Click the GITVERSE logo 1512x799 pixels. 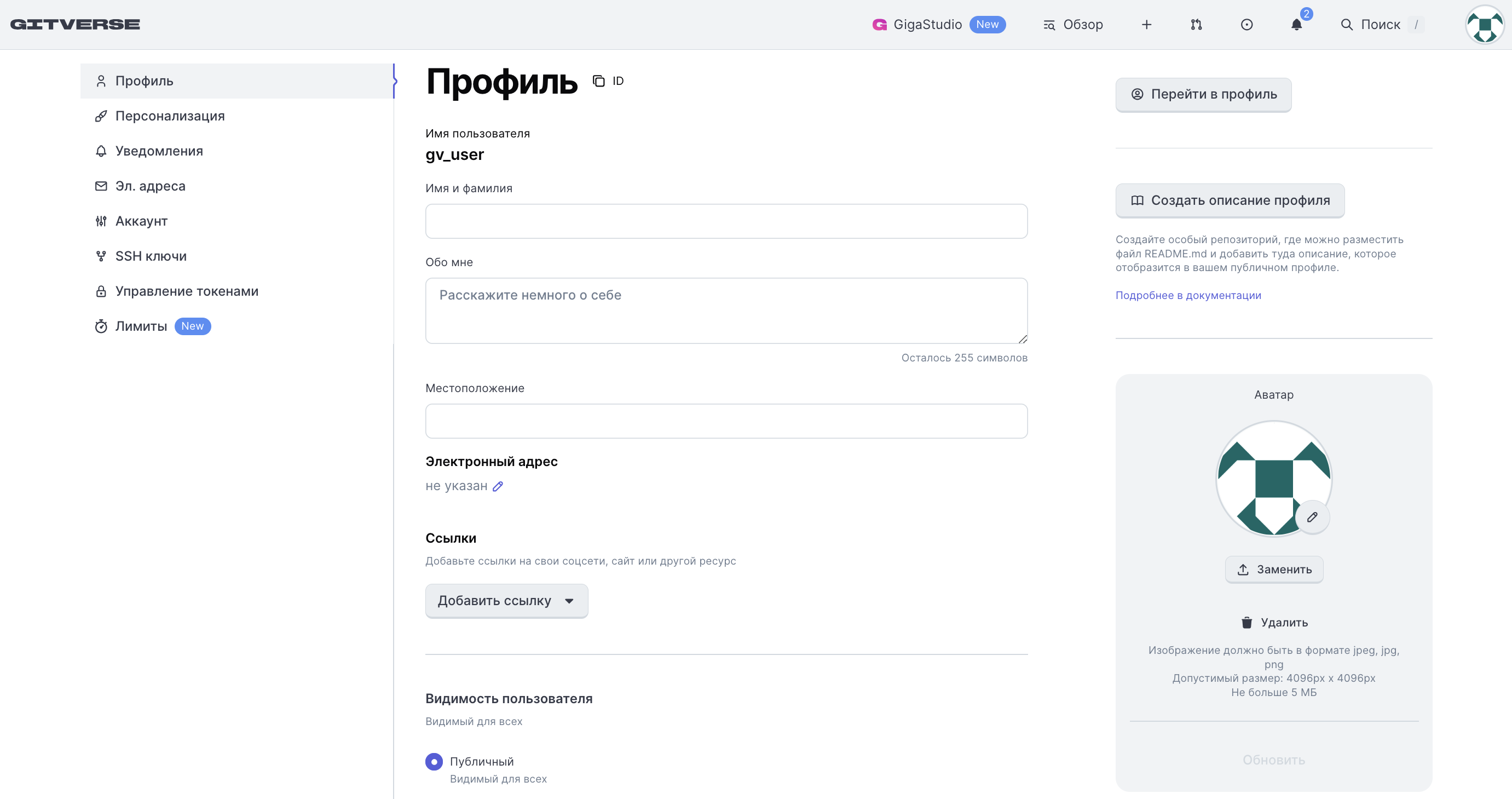(x=75, y=25)
